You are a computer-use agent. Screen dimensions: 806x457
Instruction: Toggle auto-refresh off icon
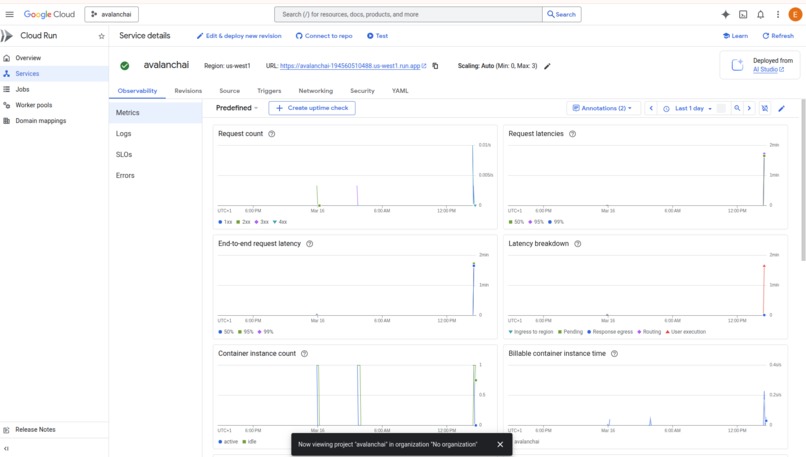click(x=765, y=108)
